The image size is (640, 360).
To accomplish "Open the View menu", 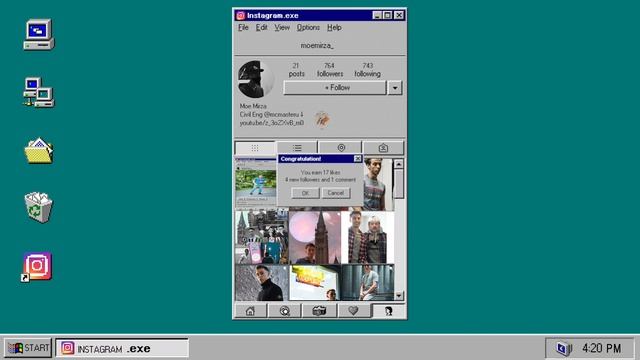I will click(282, 27).
